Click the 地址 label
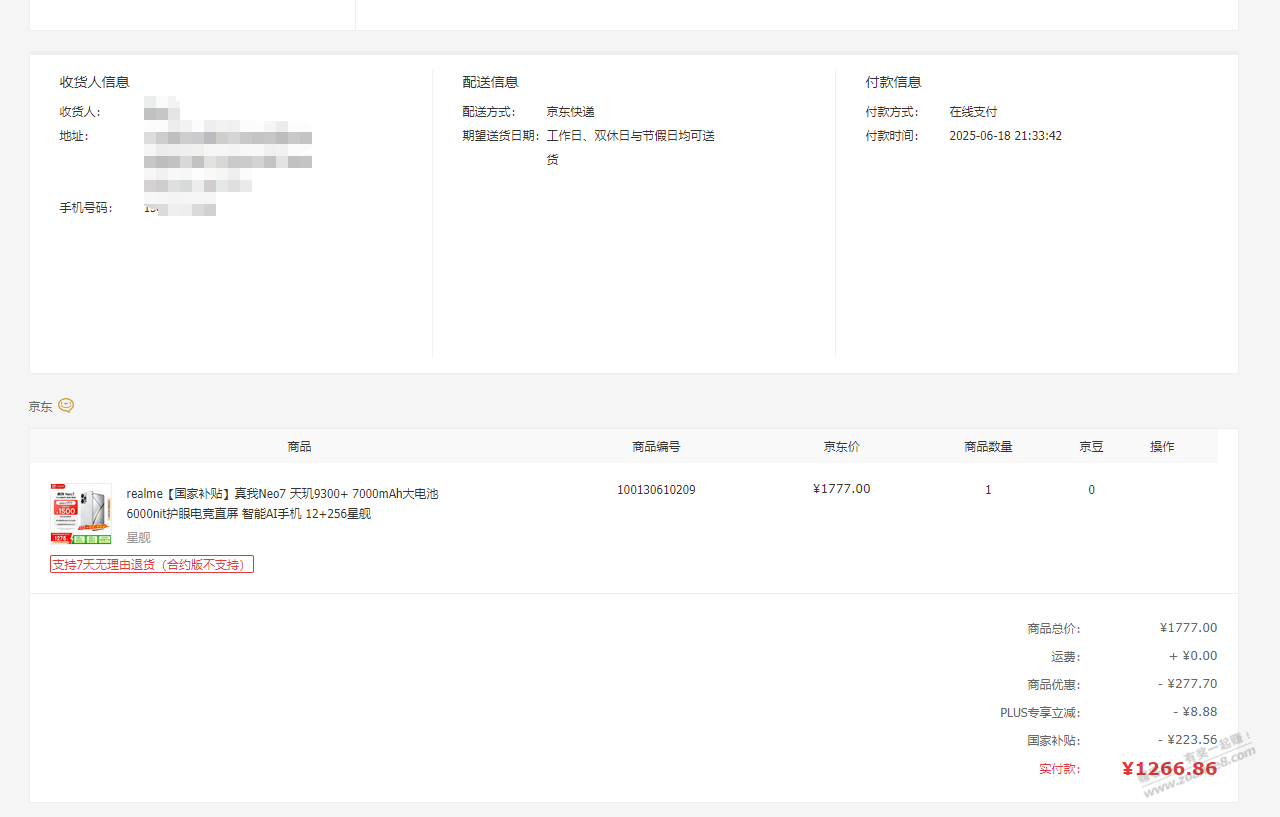1280x817 pixels. point(74,136)
